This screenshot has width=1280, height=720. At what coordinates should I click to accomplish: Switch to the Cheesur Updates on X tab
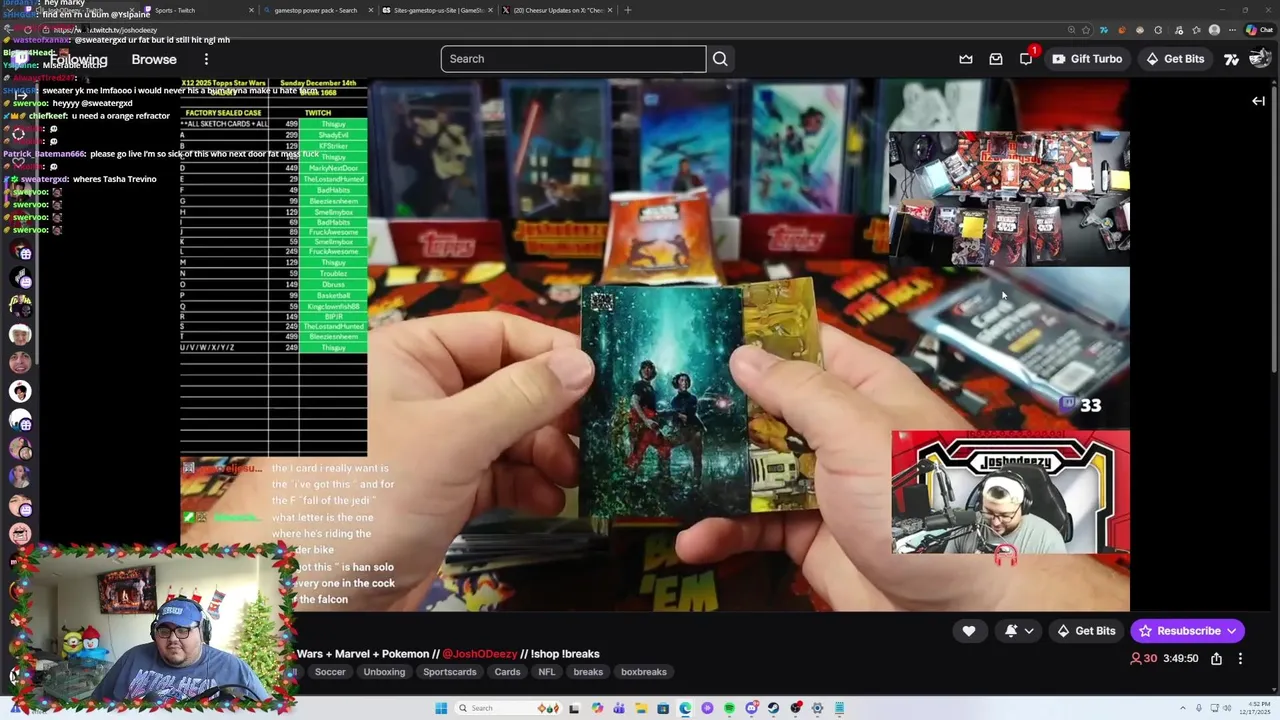coord(556,10)
